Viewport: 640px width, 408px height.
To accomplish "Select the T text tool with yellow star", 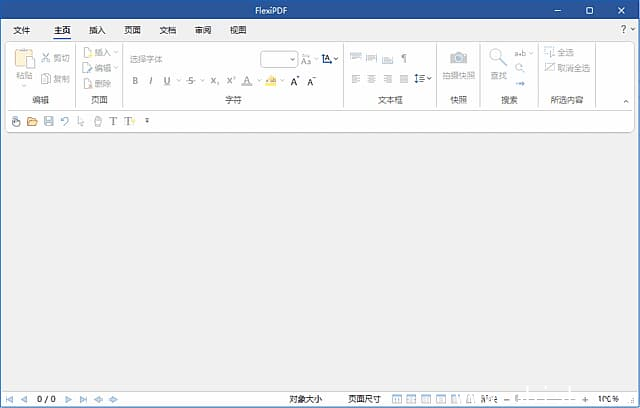I will tap(129, 121).
